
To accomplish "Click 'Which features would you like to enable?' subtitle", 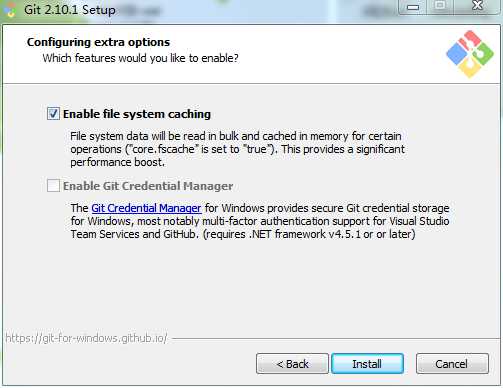I will tap(141, 58).
